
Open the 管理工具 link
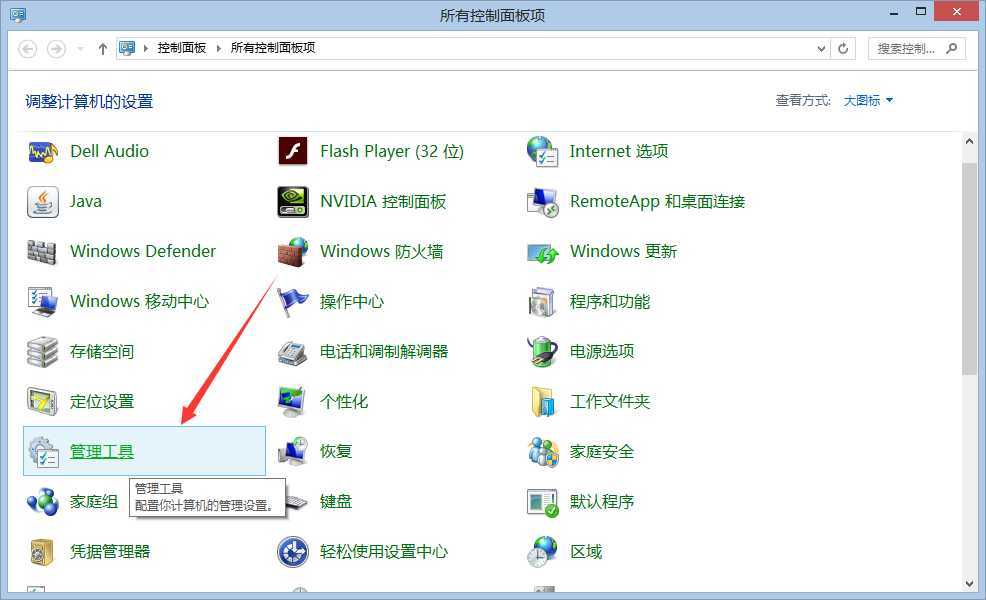click(102, 452)
